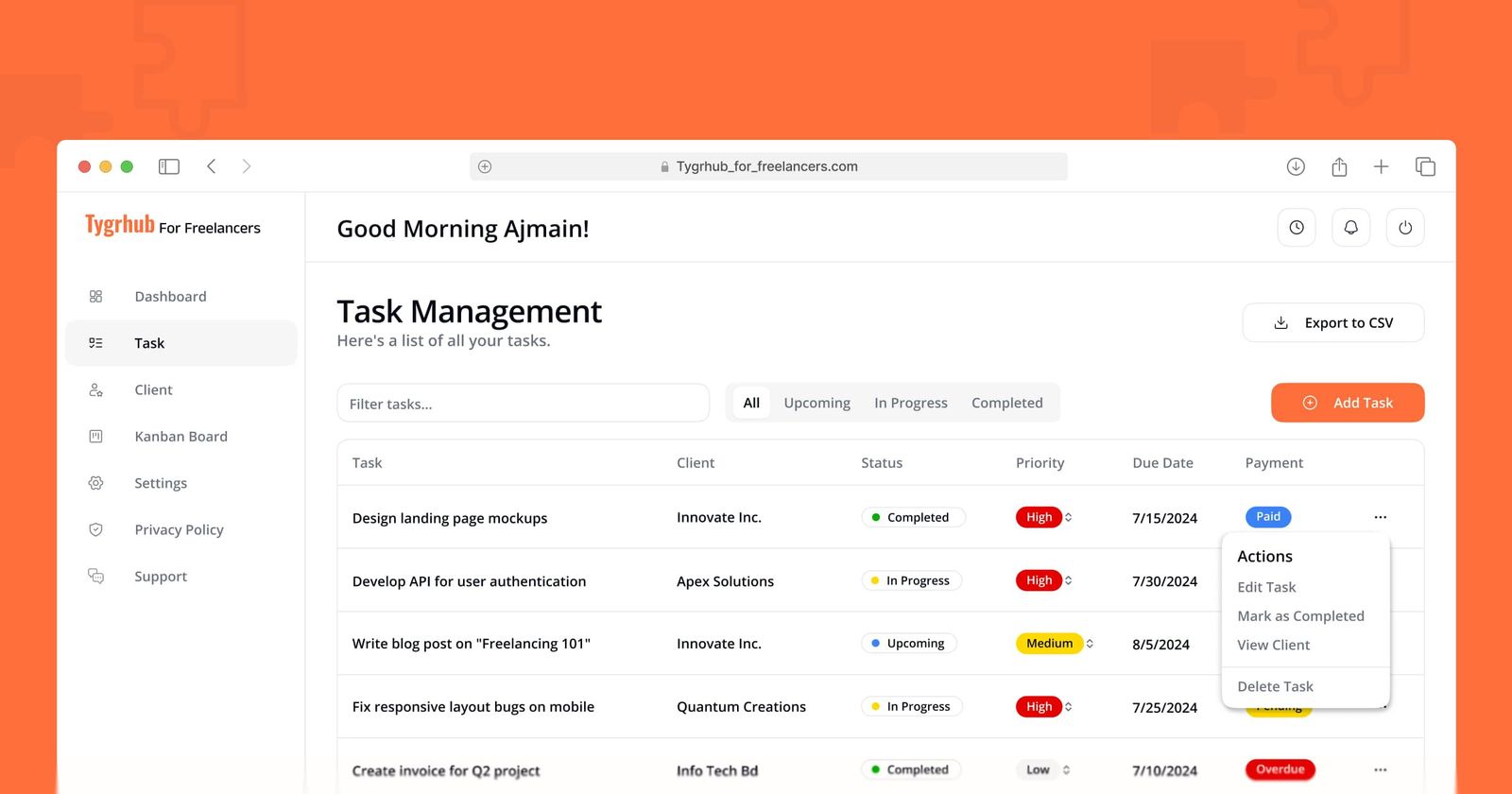Click the Support chat bubbles icon
Image resolution: width=1512 pixels, height=794 pixels.
[x=95, y=576]
